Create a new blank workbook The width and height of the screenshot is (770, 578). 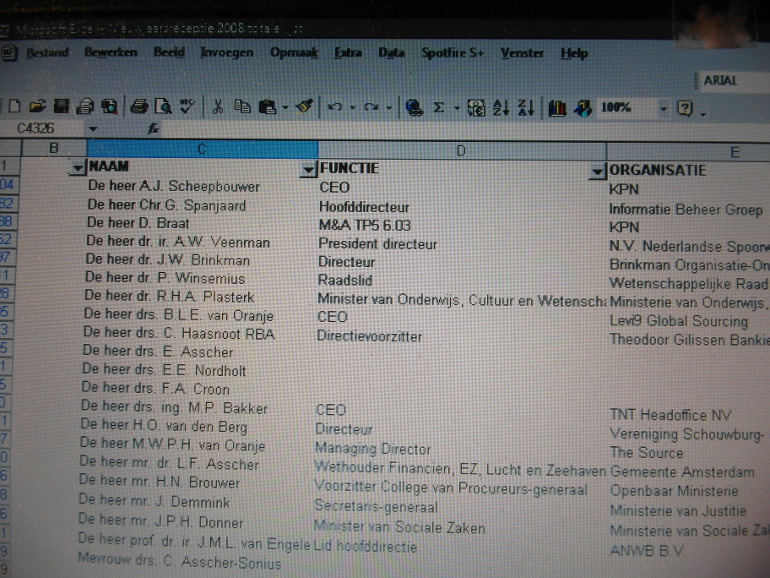(x=15, y=106)
